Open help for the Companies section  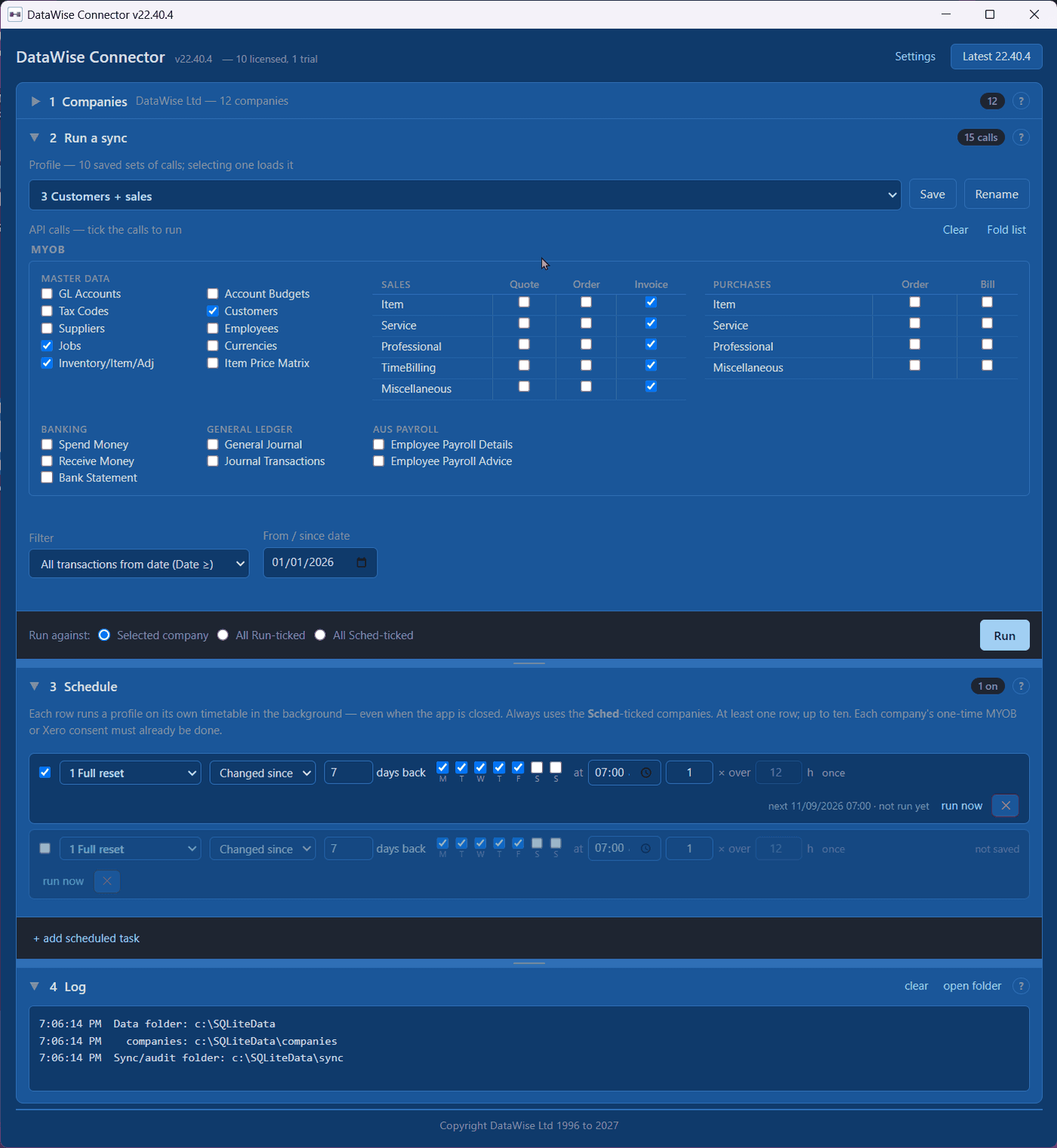1021,101
